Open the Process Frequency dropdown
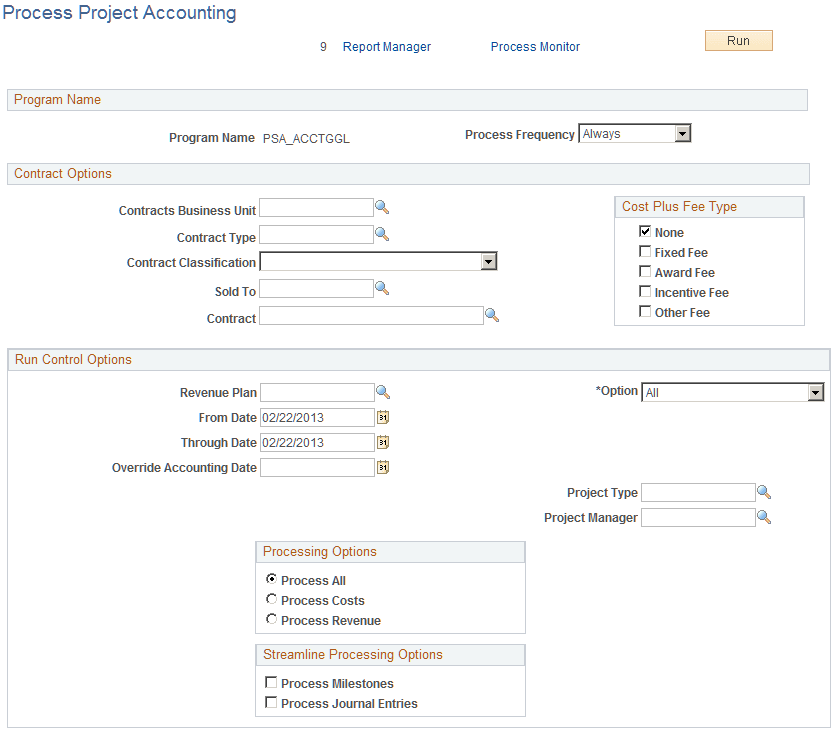This screenshot has width=838, height=736. 684,133
